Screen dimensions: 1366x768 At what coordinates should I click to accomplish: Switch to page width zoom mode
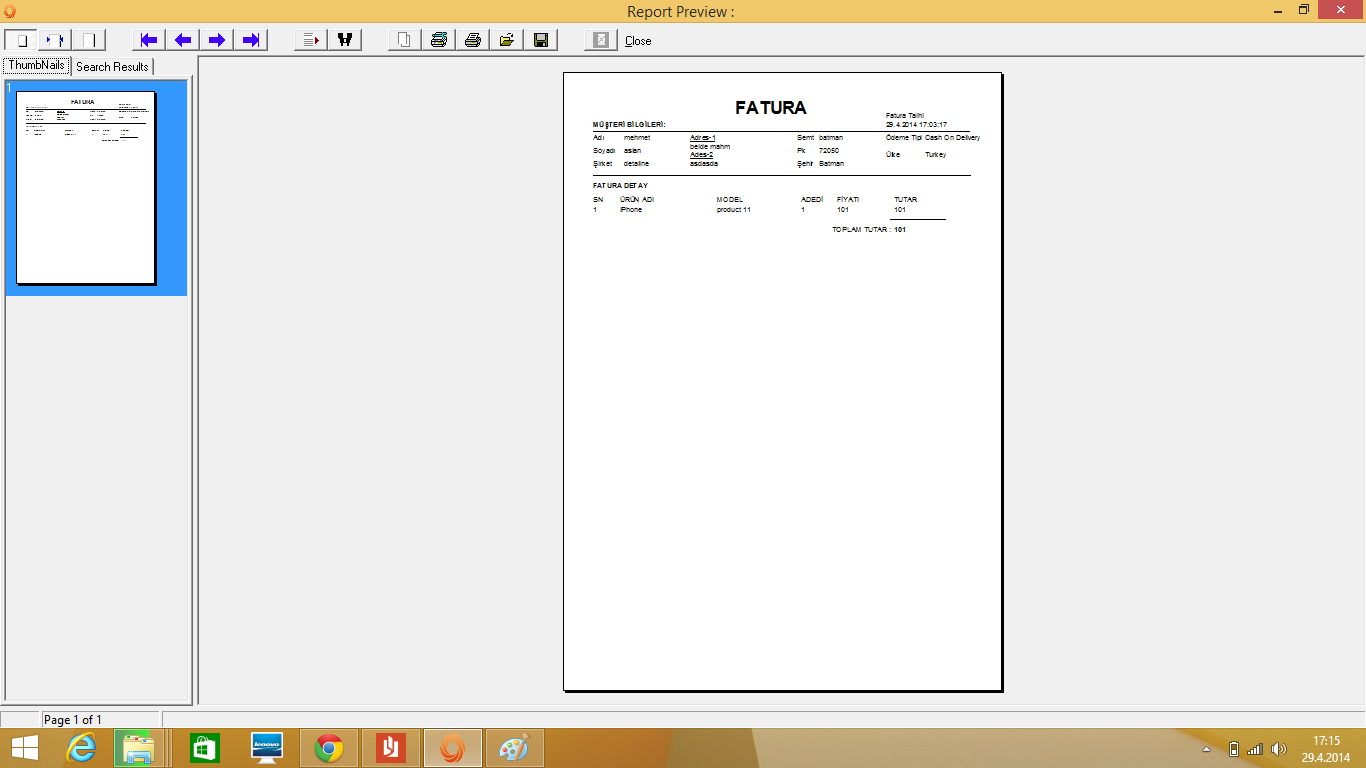point(55,40)
